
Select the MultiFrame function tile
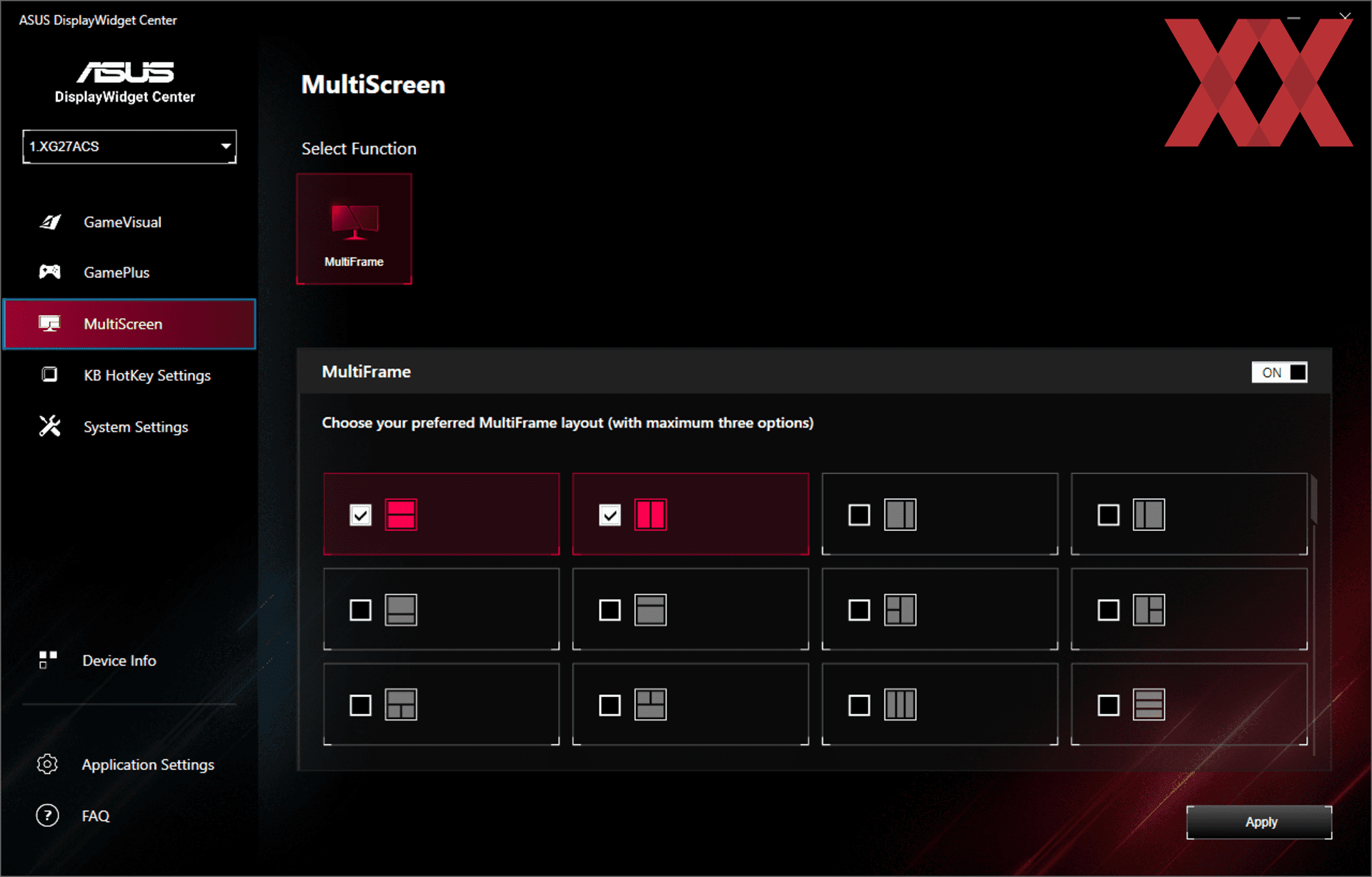354,229
